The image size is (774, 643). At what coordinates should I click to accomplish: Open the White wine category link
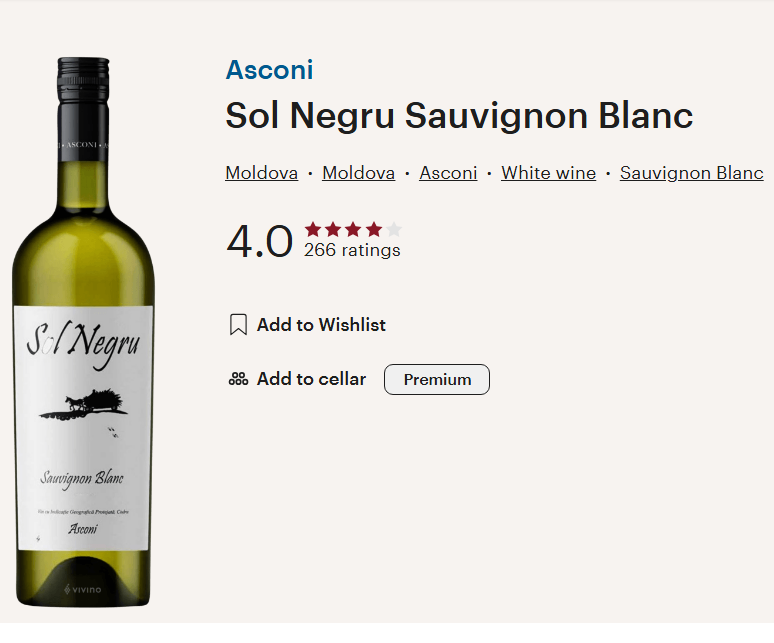point(548,173)
